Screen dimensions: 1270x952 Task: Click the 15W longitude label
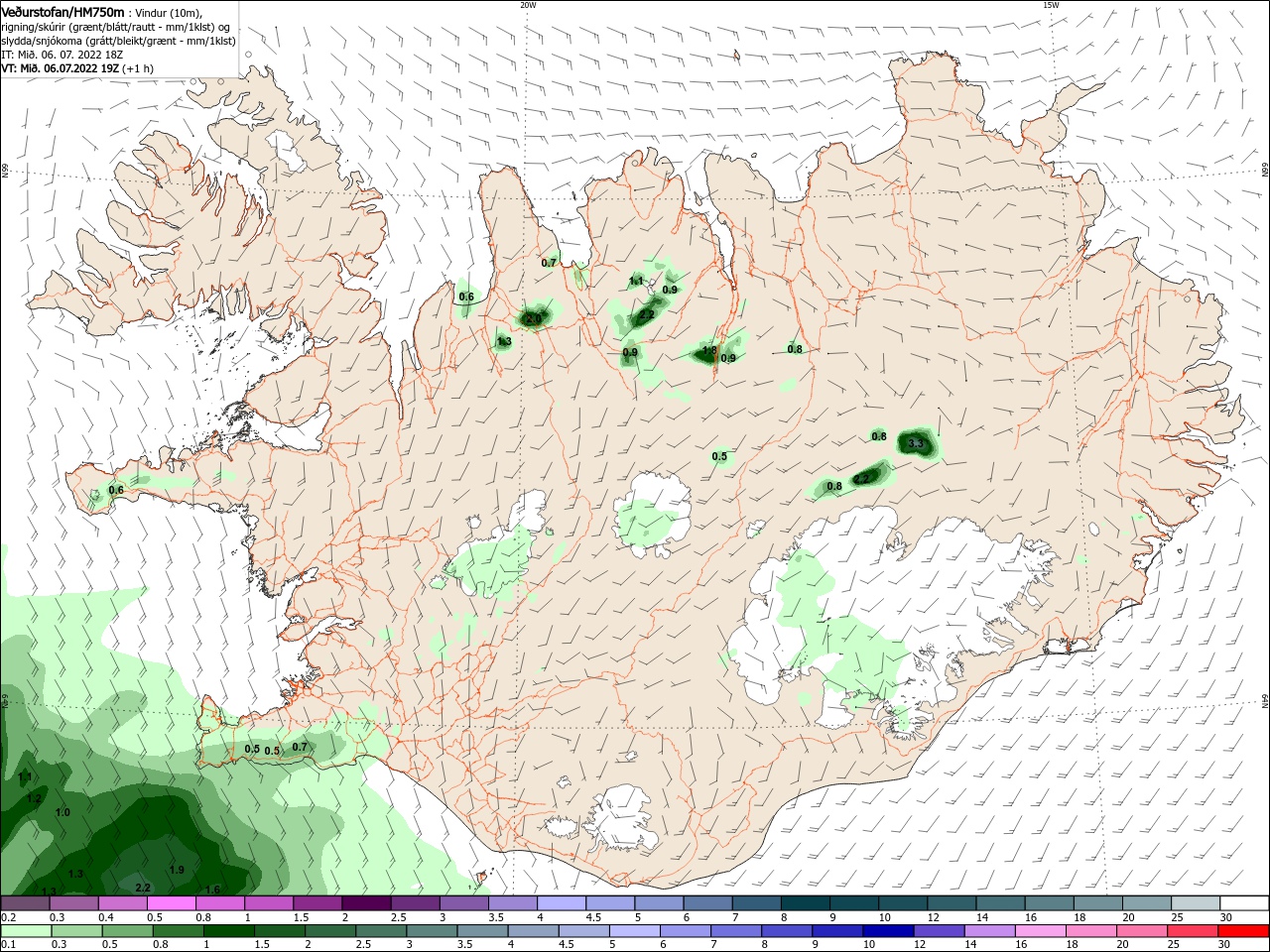[x=1051, y=5]
